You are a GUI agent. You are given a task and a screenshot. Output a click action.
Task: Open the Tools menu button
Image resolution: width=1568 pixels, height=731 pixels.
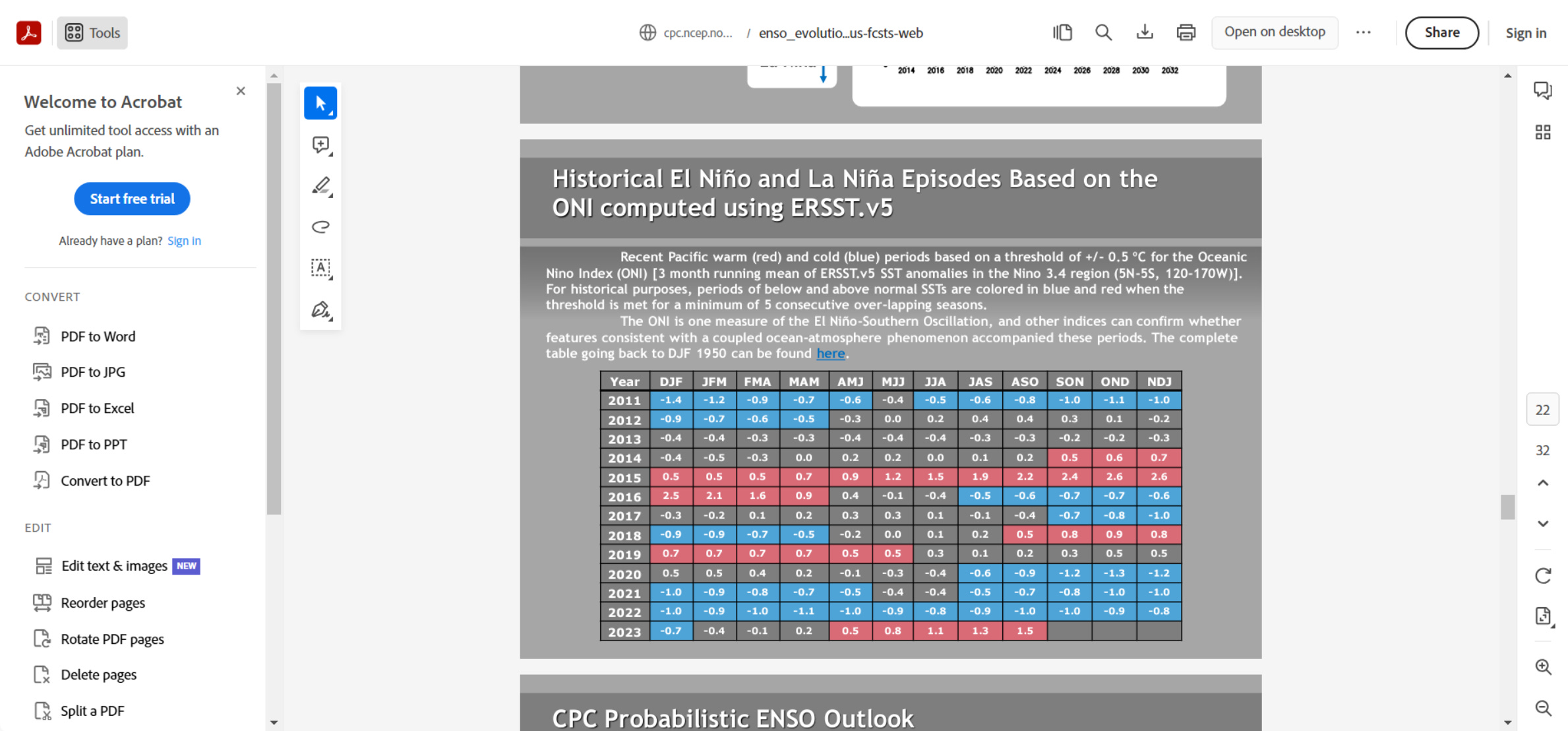coord(92,33)
